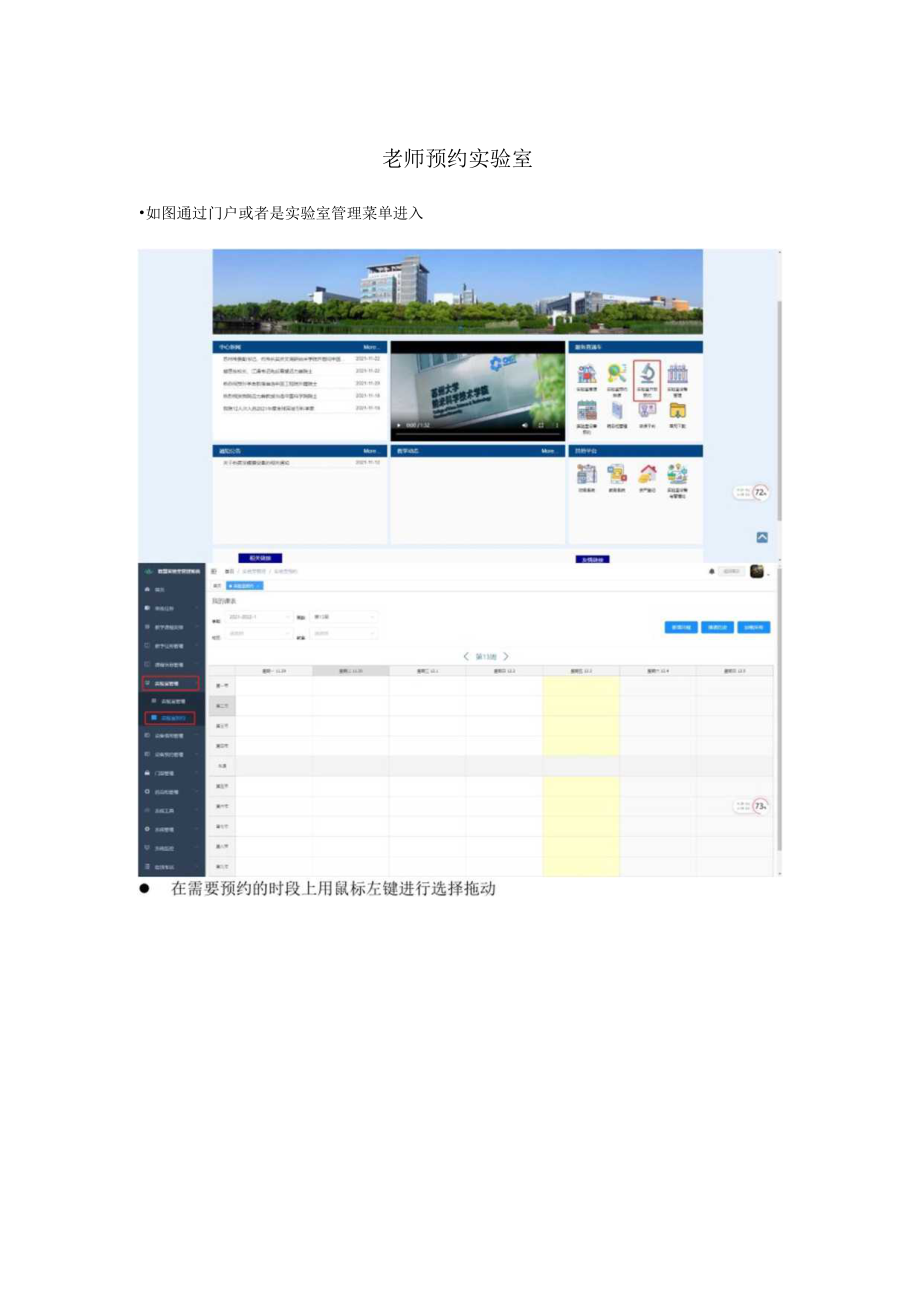Open the microscope lab reservation service icon
Viewport: 920px width, 1301px height.
[x=649, y=373]
